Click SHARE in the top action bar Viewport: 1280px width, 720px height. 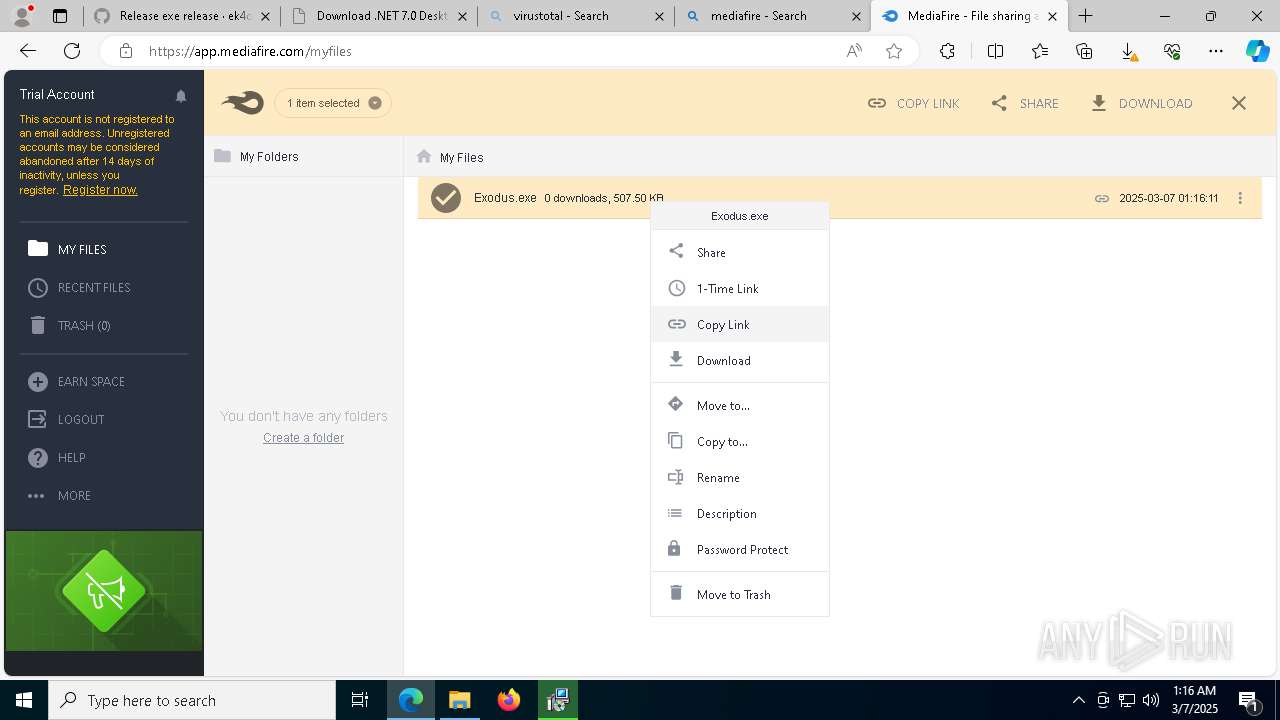point(1025,103)
